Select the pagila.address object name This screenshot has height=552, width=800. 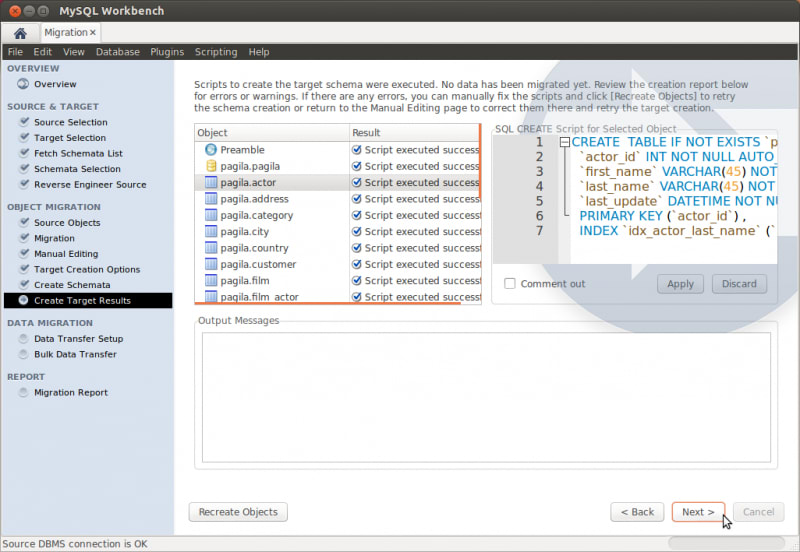(x=254, y=199)
